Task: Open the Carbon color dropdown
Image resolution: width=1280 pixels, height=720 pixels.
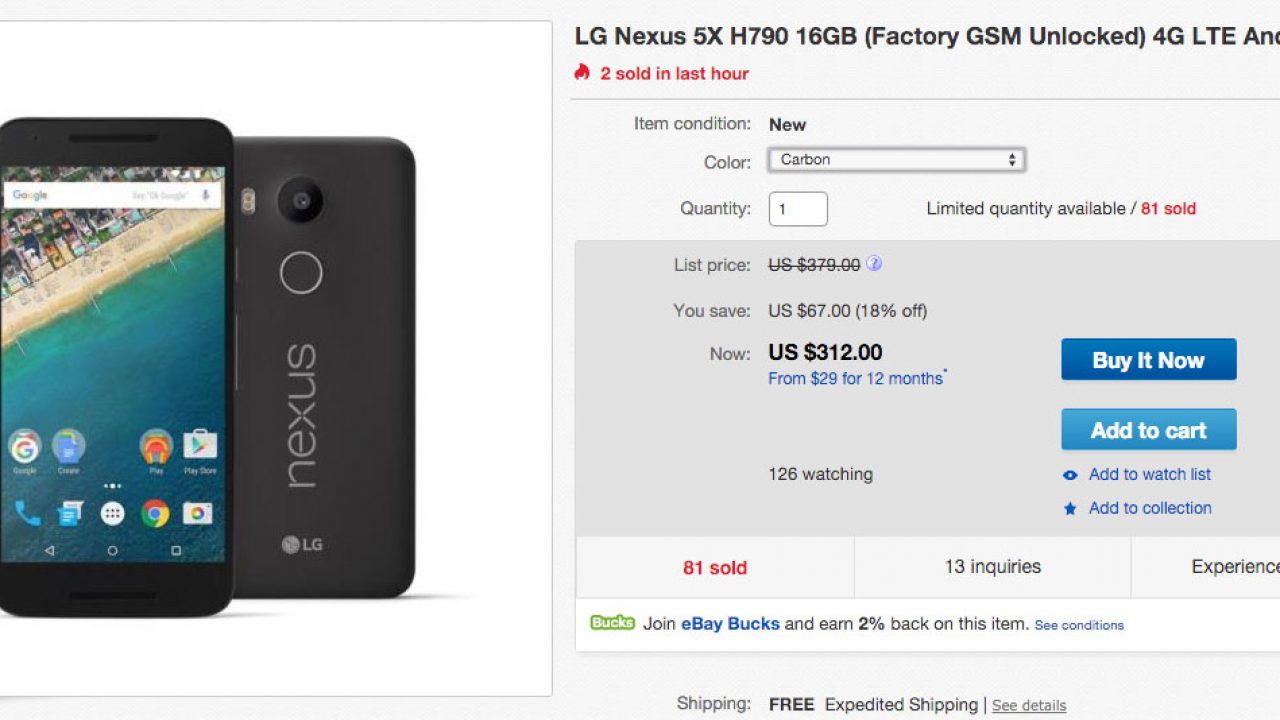Action: click(896, 160)
